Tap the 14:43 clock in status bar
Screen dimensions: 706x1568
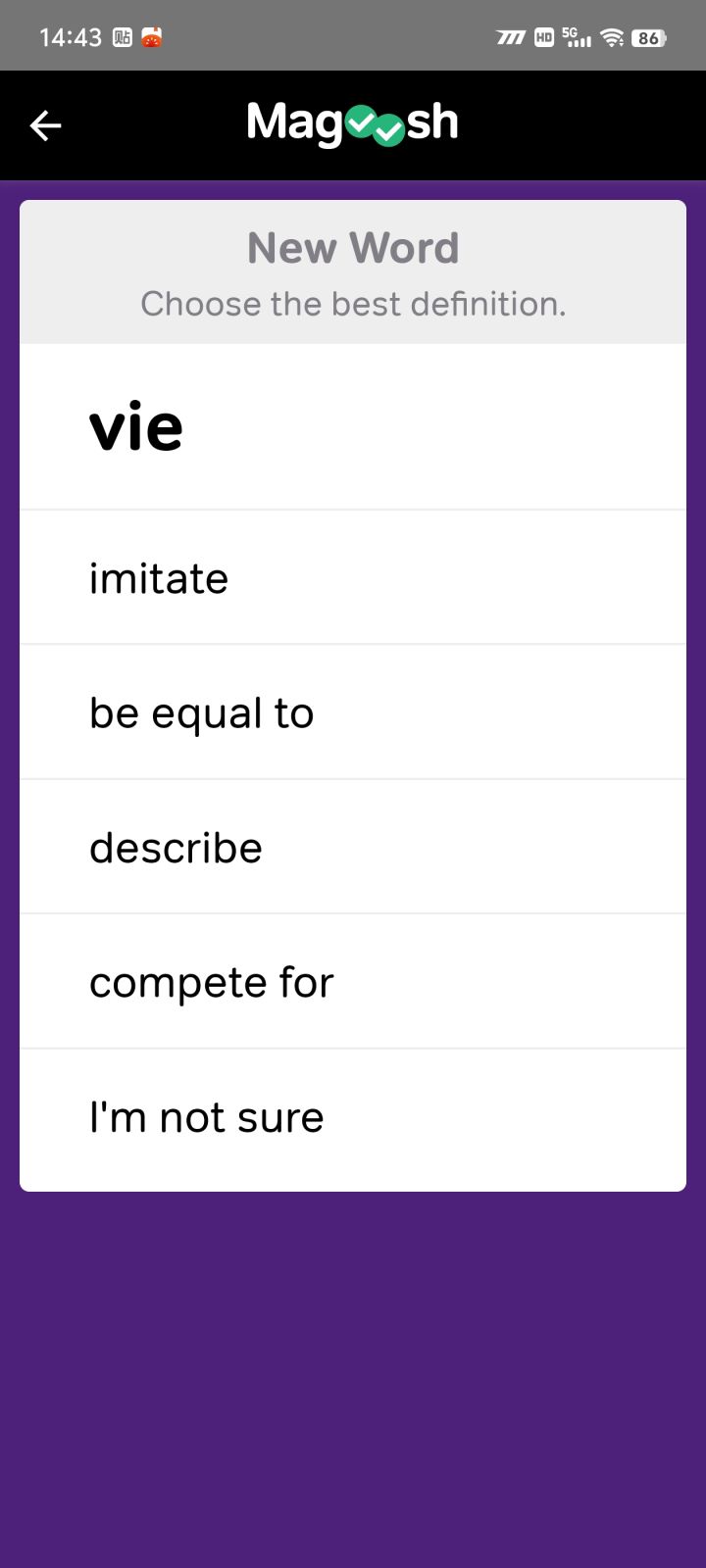(x=71, y=38)
